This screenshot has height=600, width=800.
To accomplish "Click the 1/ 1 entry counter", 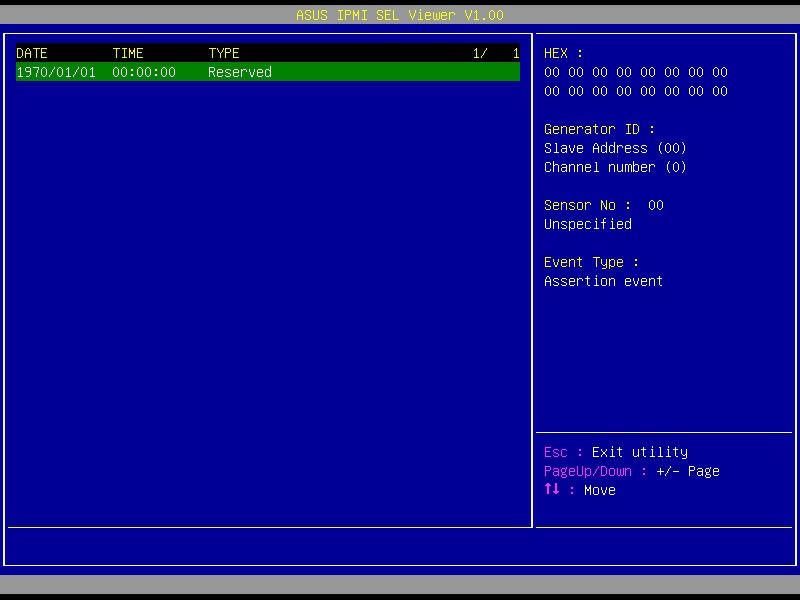I will [496, 53].
